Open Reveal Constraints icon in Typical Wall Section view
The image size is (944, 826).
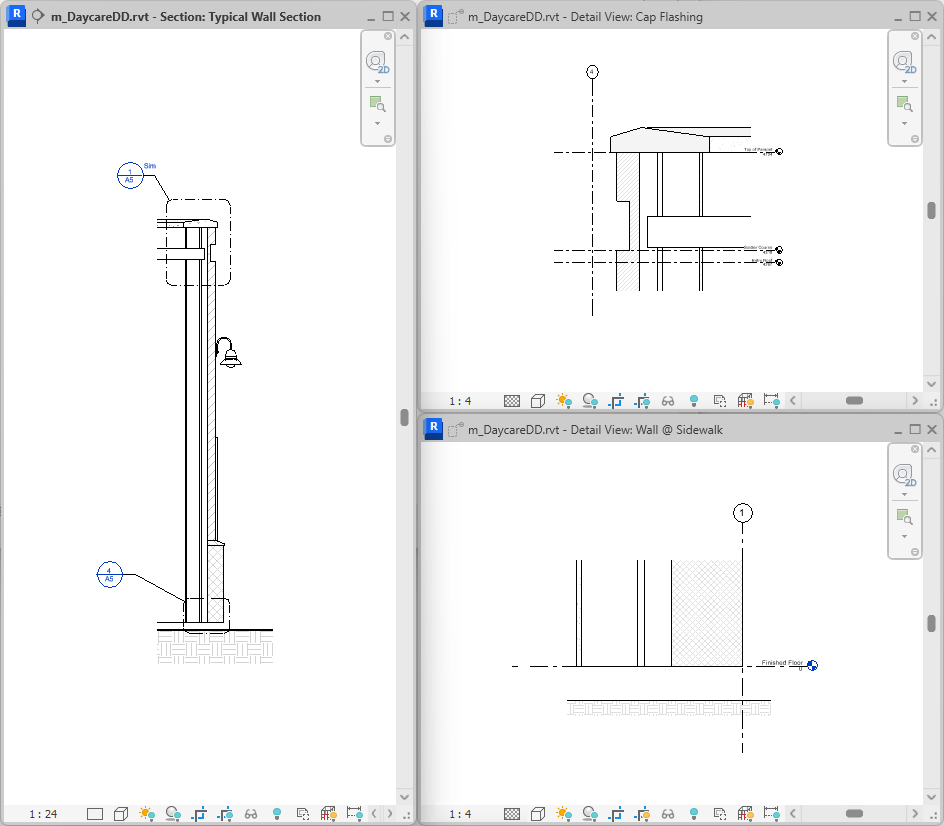click(355, 814)
